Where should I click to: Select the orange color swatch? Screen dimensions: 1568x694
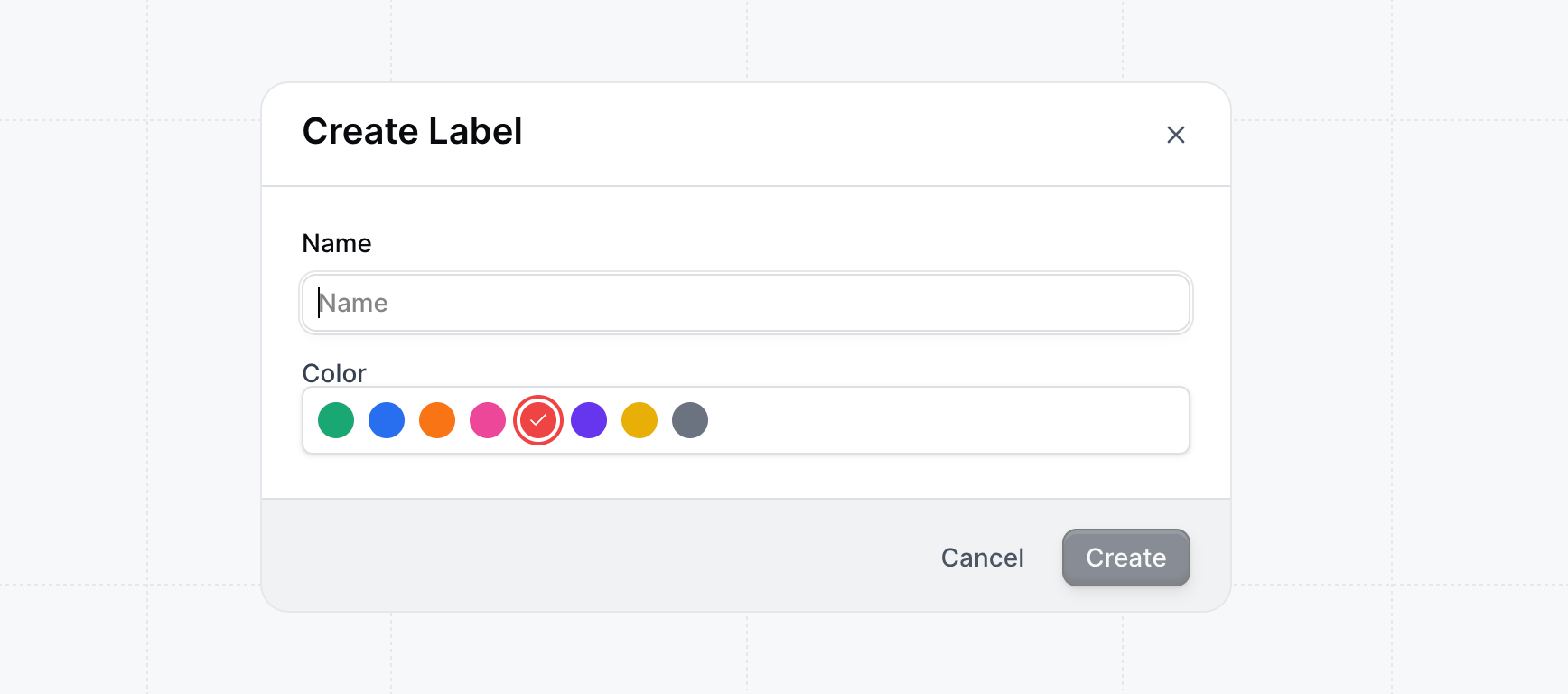[436, 419]
